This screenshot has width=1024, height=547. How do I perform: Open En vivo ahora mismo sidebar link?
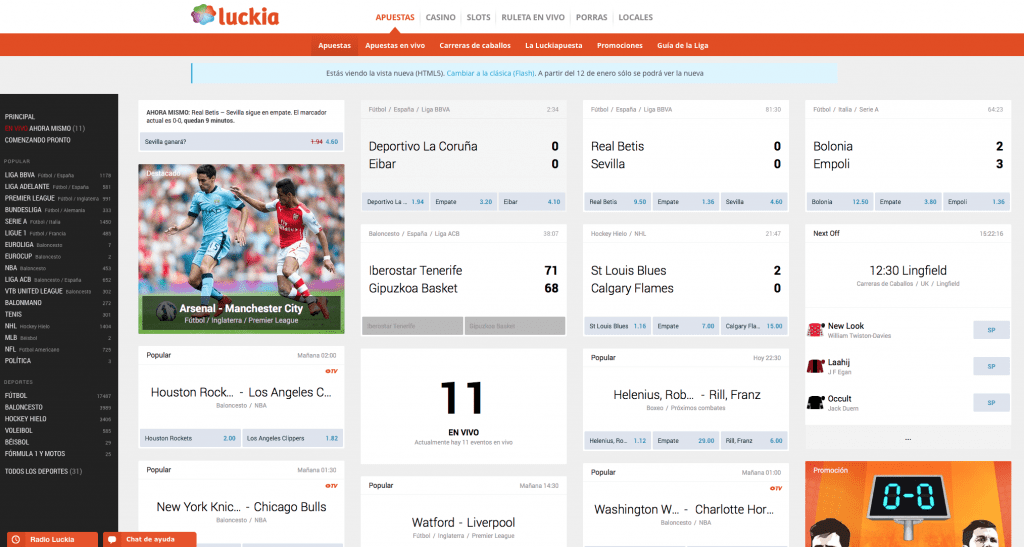44,129
